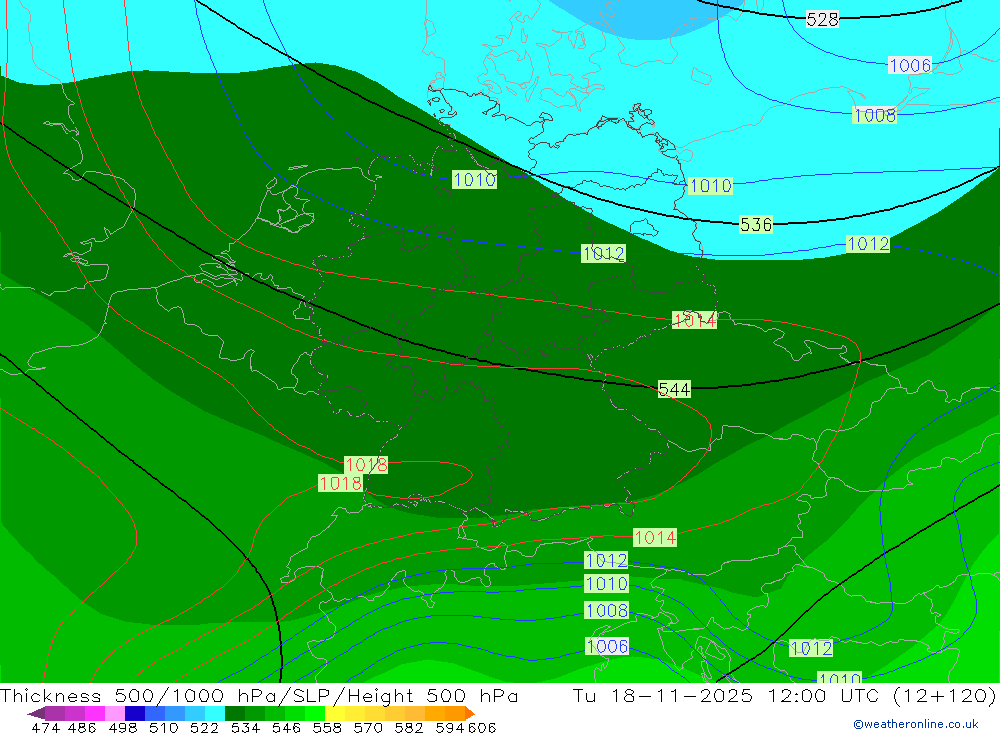Click the 1010 isobar label left of 536
1000x733 pixels.
point(710,186)
